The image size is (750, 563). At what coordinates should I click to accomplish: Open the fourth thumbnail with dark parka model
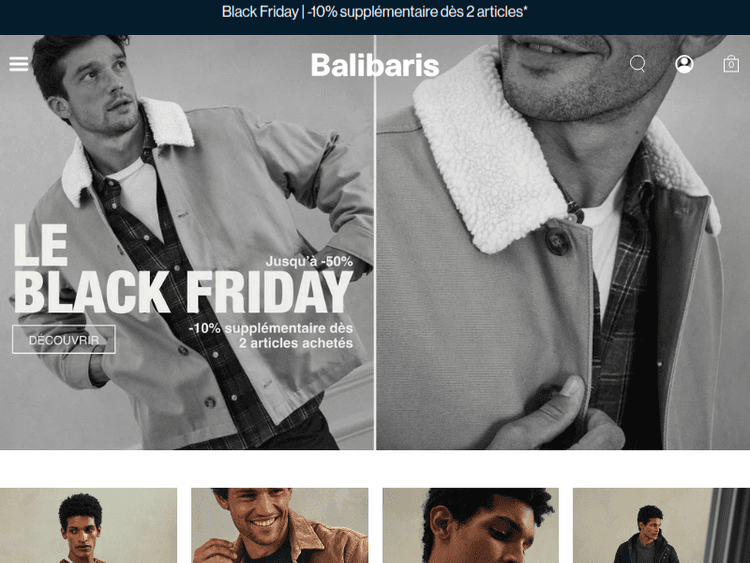point(662,525)
